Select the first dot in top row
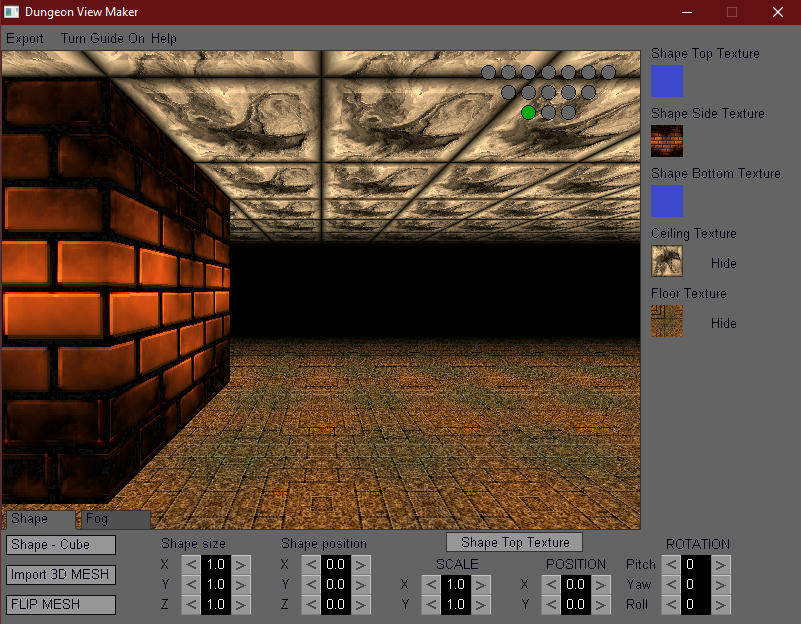This screenshot has height=624, width=801. [x=488, y=73]
